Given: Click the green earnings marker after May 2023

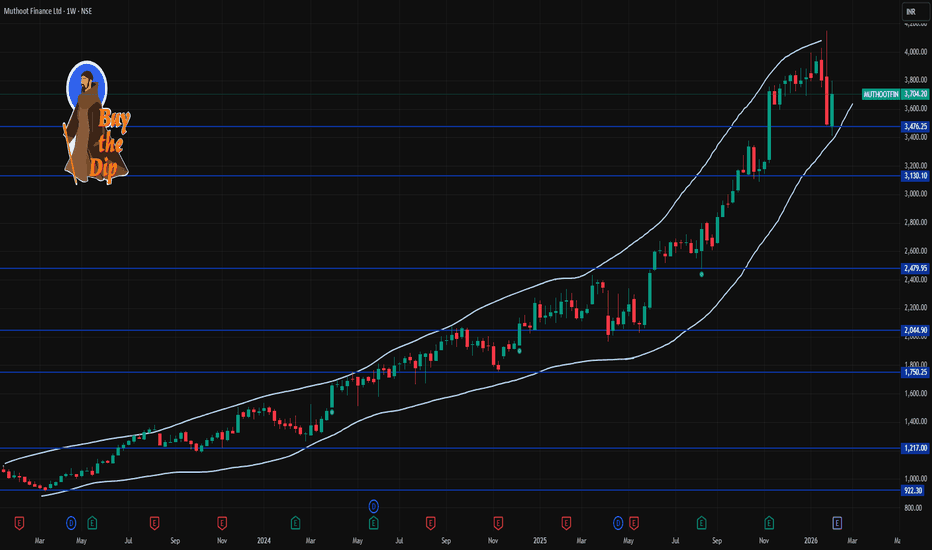Looking at the screenshot, I should point(92,523).
